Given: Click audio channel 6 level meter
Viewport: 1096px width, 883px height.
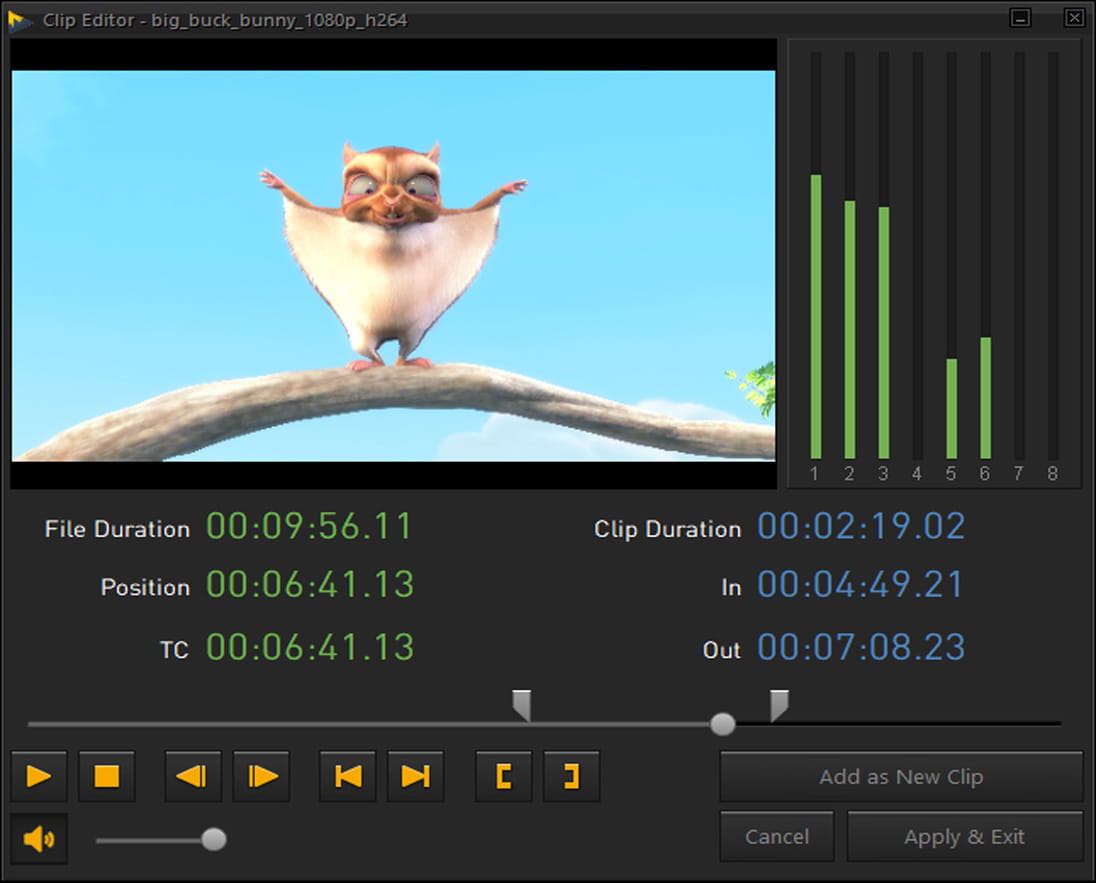Looking at the screenshot, I should click(986, 256).
